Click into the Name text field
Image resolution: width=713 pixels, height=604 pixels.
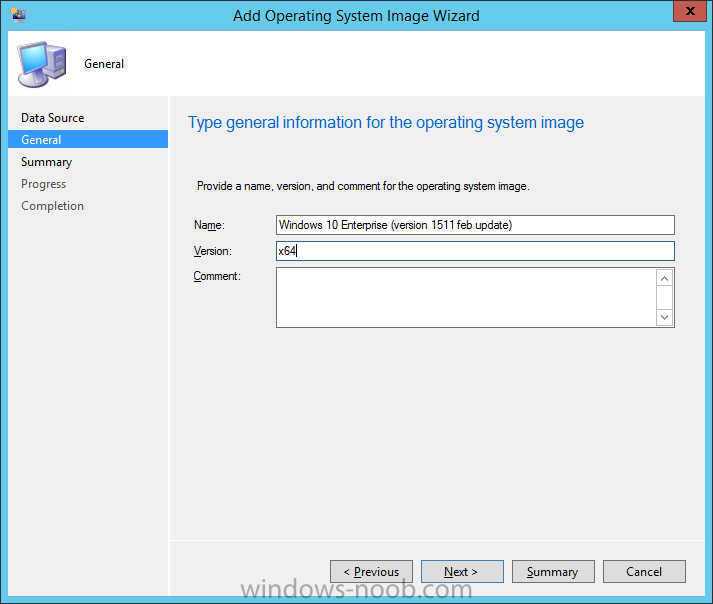[475, 225]
